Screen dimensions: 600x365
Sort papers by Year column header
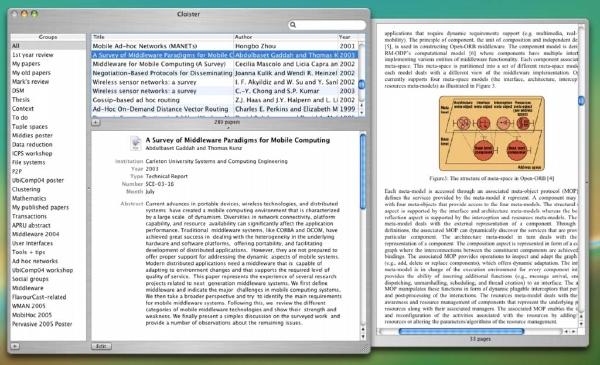347,37
